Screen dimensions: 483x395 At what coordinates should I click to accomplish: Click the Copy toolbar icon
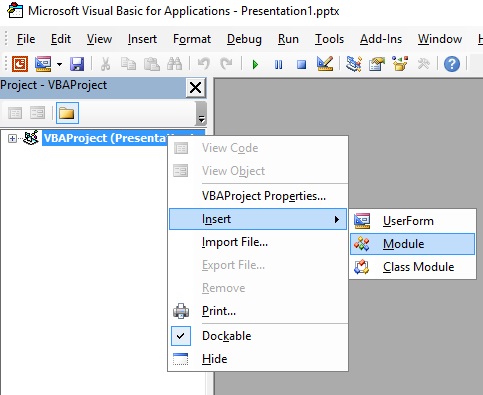click(x=128, y=64)
